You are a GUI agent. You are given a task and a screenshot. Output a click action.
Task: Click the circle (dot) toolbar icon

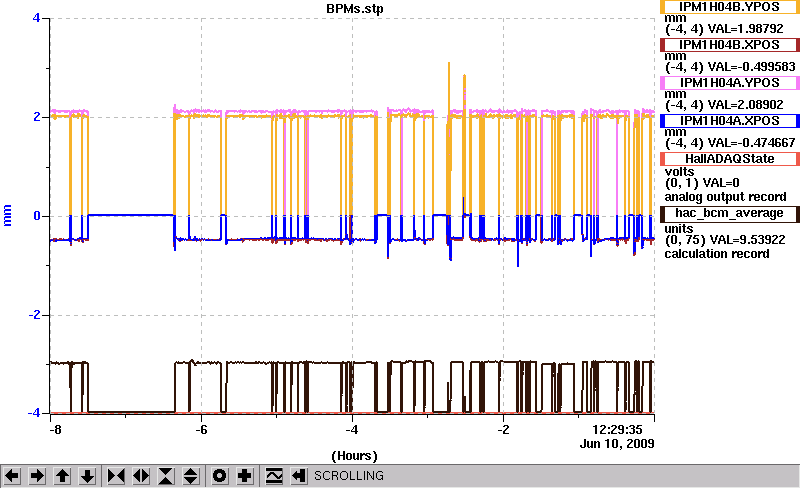click(220, 476)
